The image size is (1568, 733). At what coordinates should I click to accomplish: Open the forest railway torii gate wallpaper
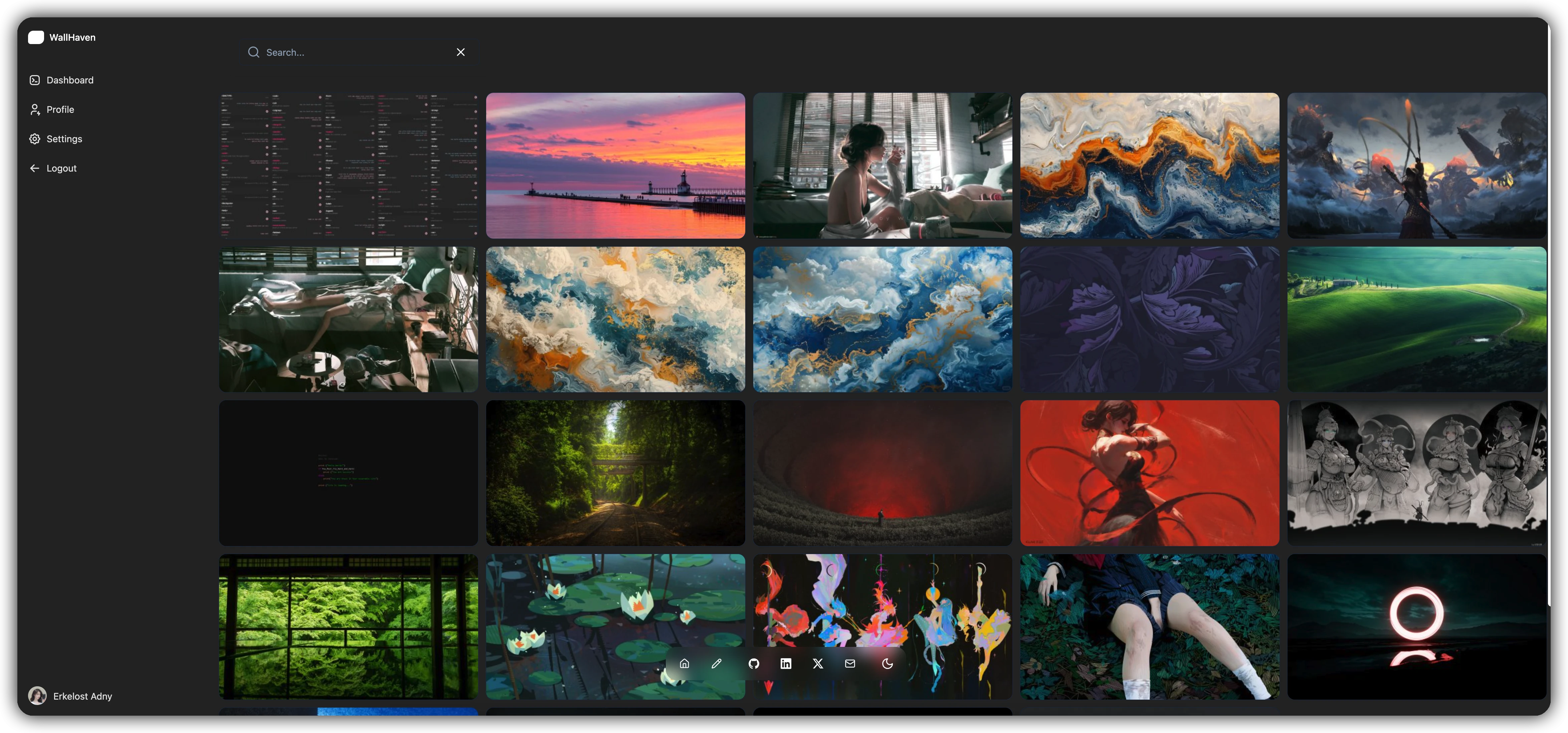pyautogui.click(x=615, y=473)
